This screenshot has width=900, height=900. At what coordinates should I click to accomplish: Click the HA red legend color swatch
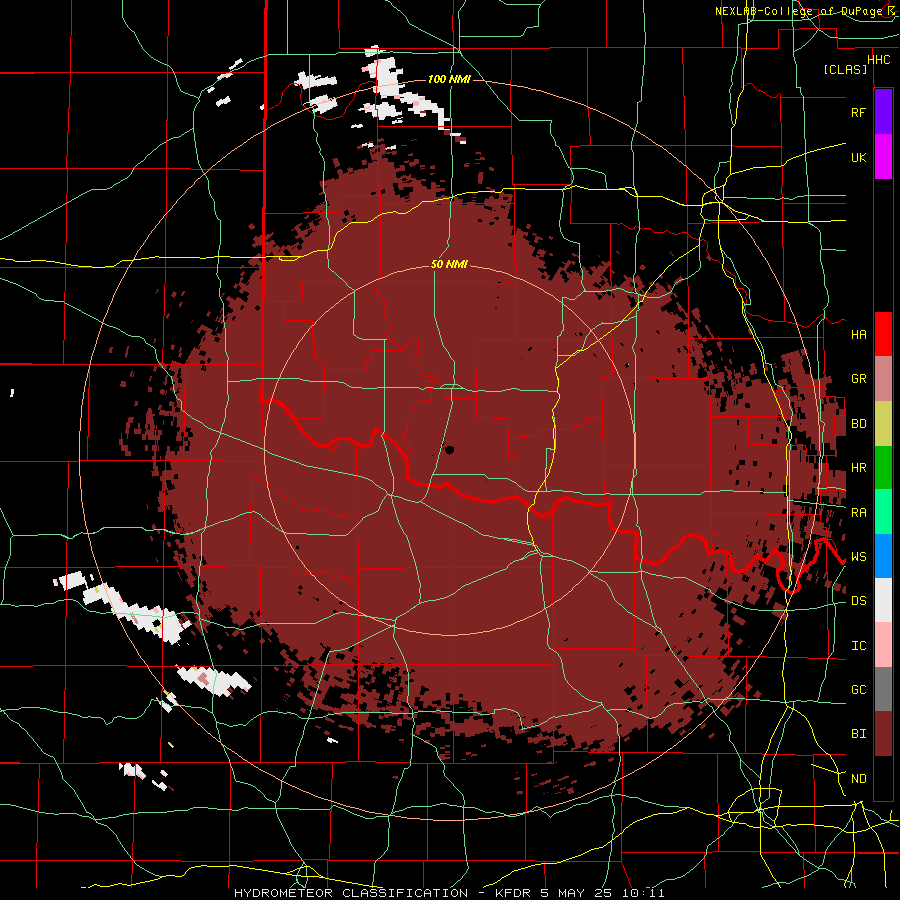click(x=883, y=334)
